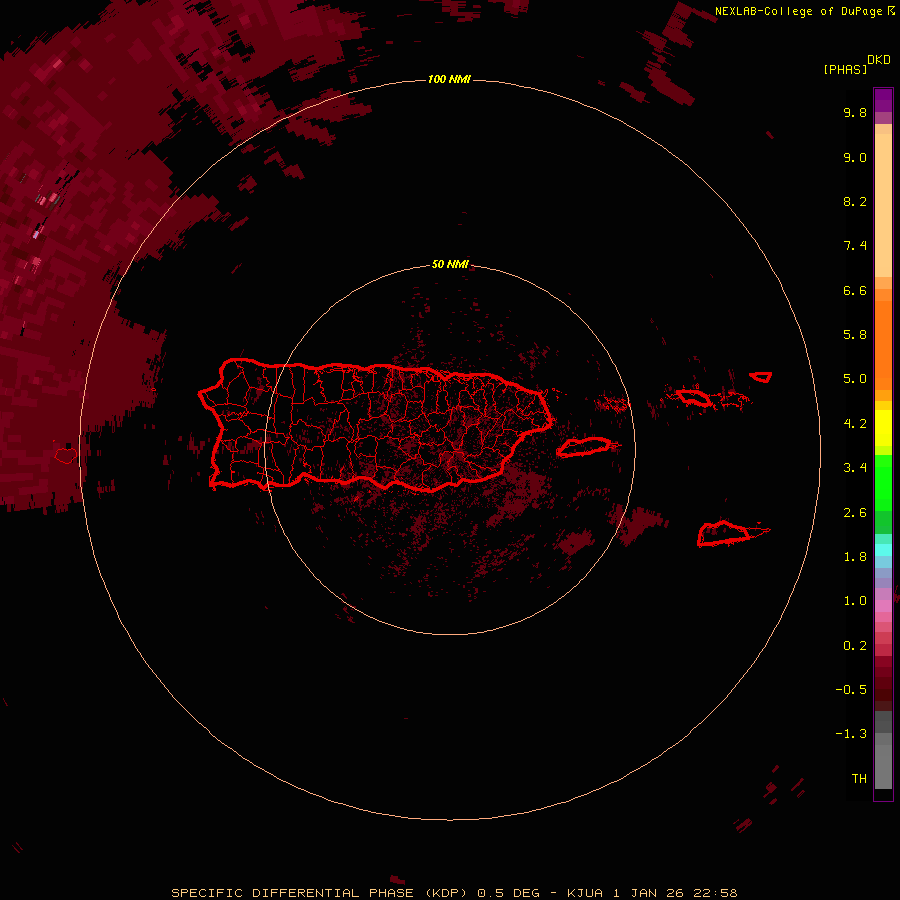Click the 5.8 scale value
This screenshot has width=900, height=900.
855,334
